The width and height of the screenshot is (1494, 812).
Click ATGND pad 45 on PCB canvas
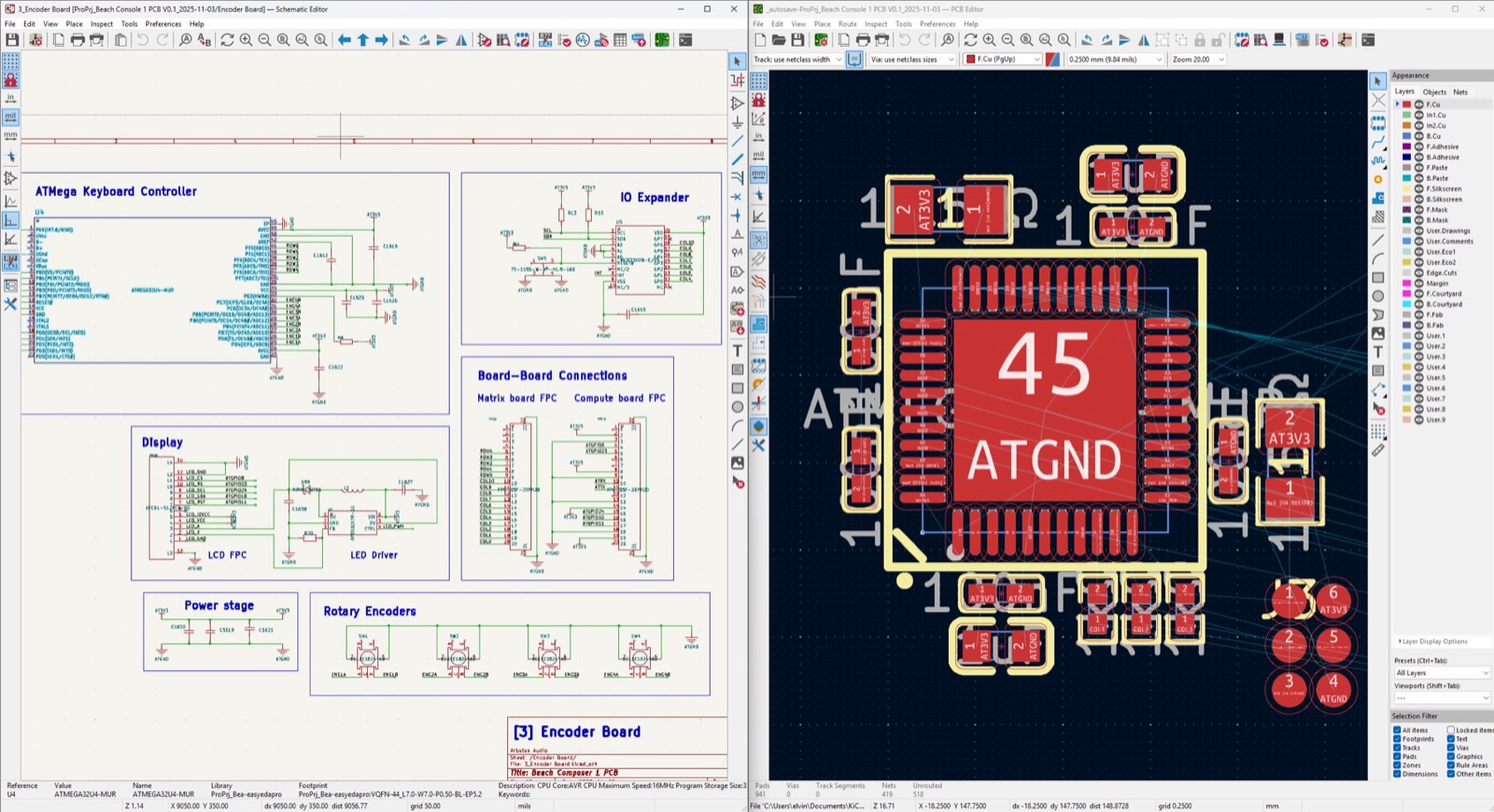tap(1044, 411)
